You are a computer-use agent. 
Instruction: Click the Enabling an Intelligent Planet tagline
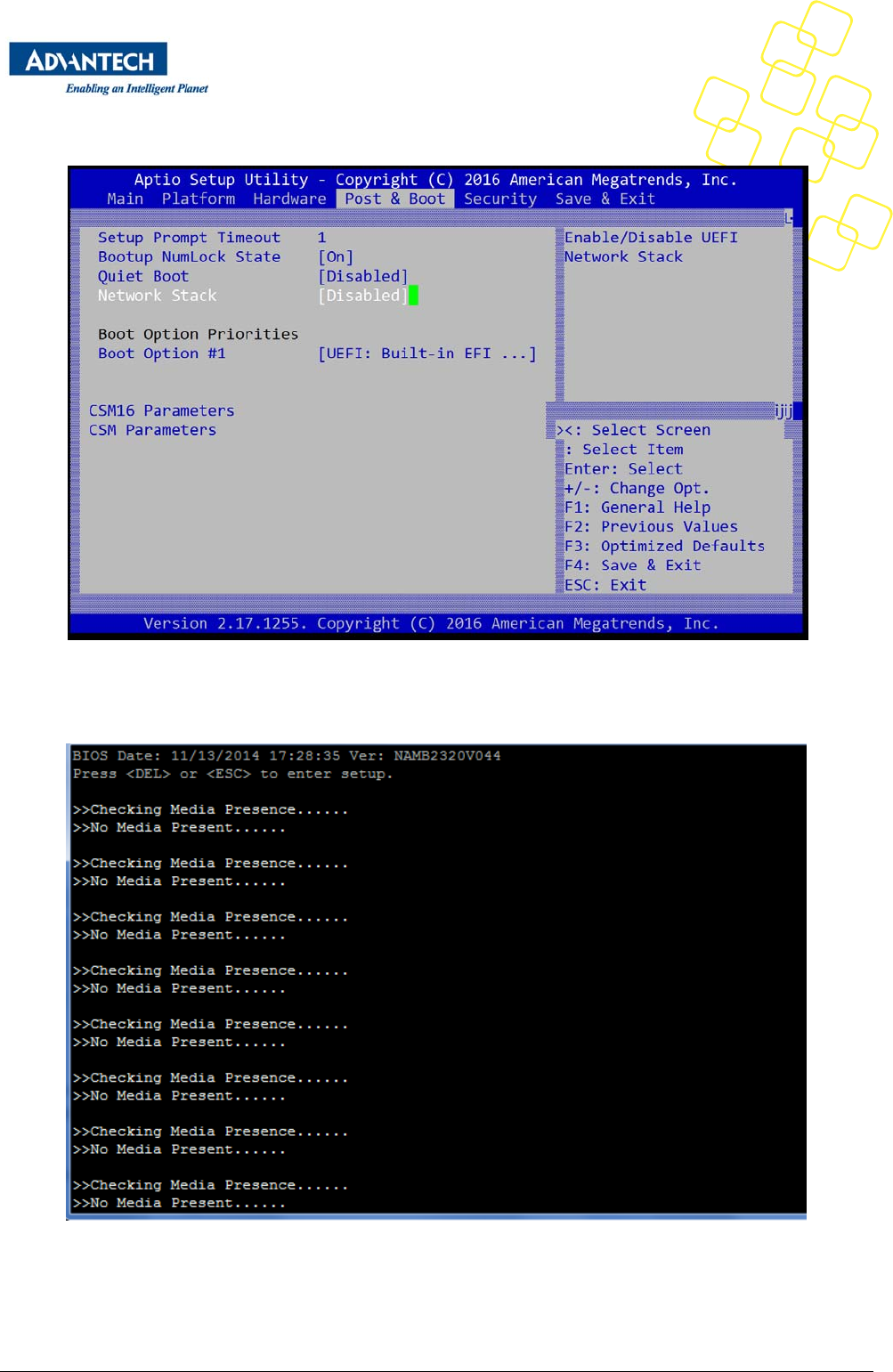click(136, 88)
